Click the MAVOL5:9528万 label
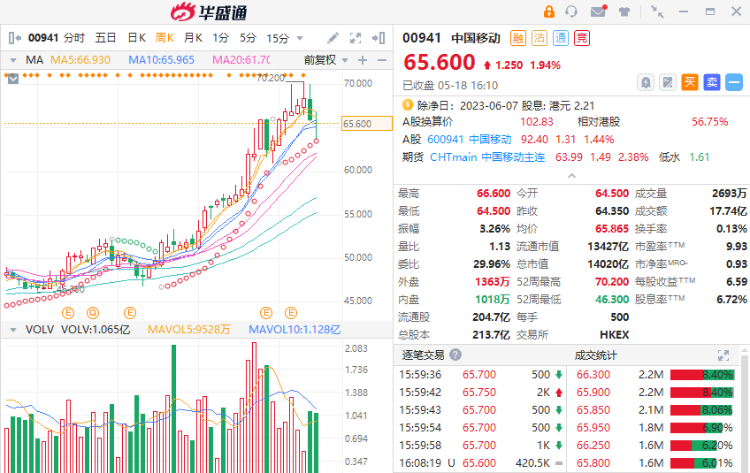This screenshot has height=473, width=750. coord(189,330)
